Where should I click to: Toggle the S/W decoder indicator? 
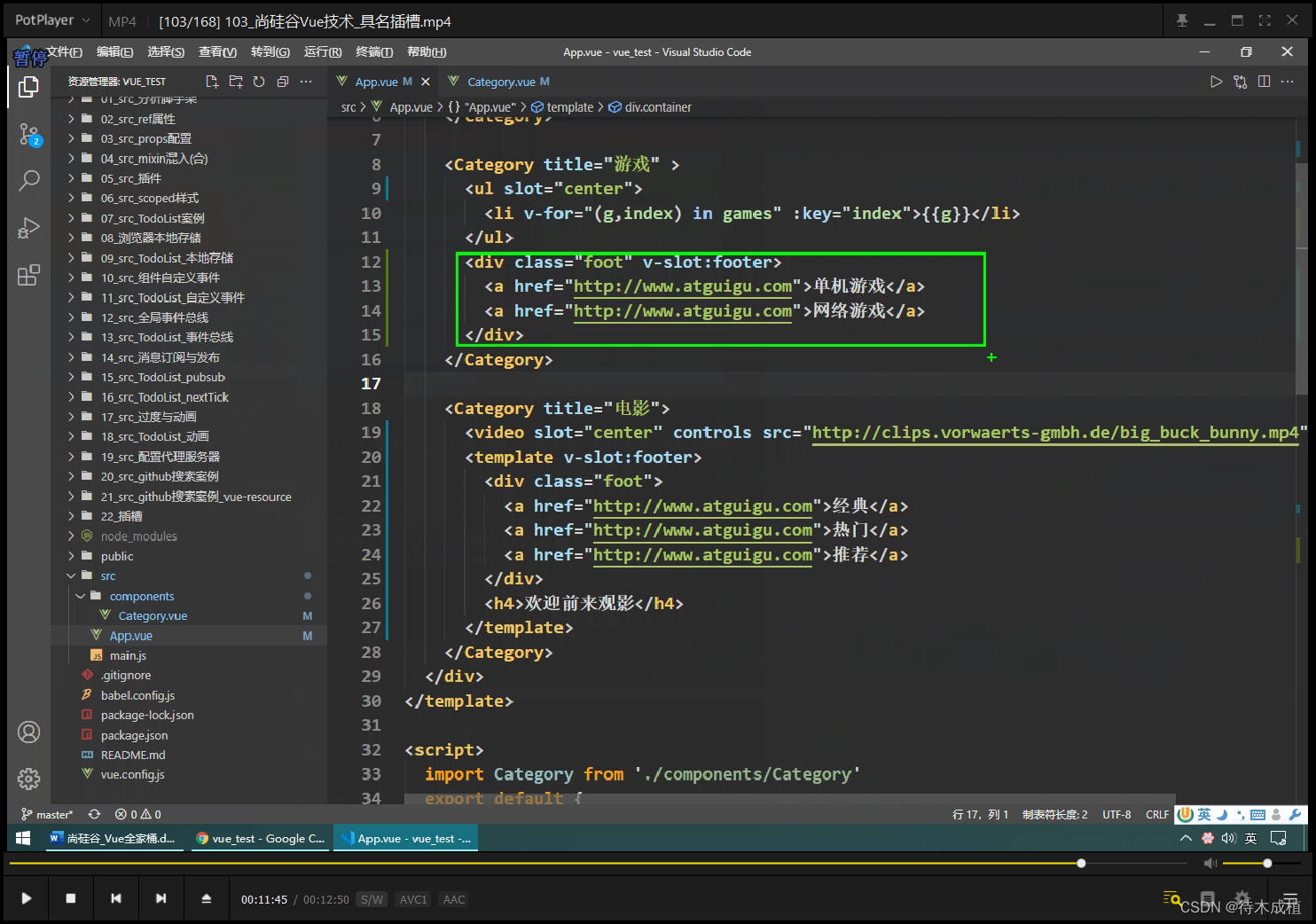point(372,899)
